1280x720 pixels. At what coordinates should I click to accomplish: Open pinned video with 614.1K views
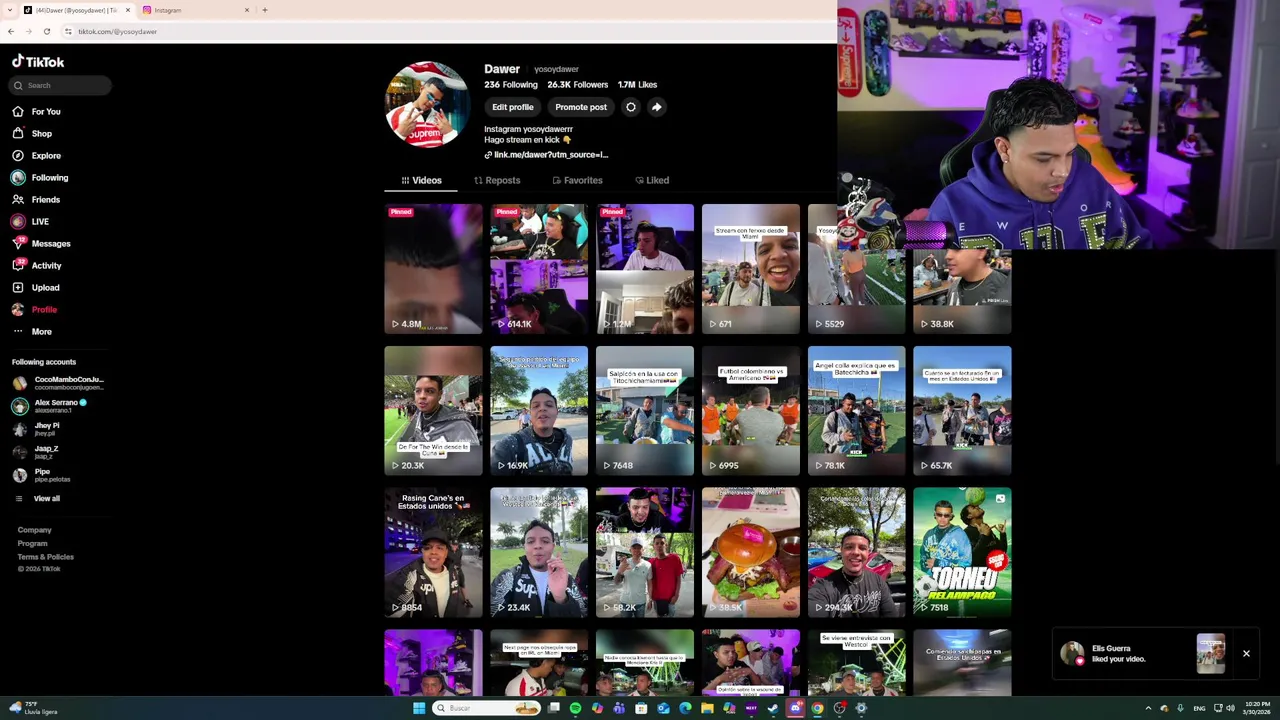point(539,269)
